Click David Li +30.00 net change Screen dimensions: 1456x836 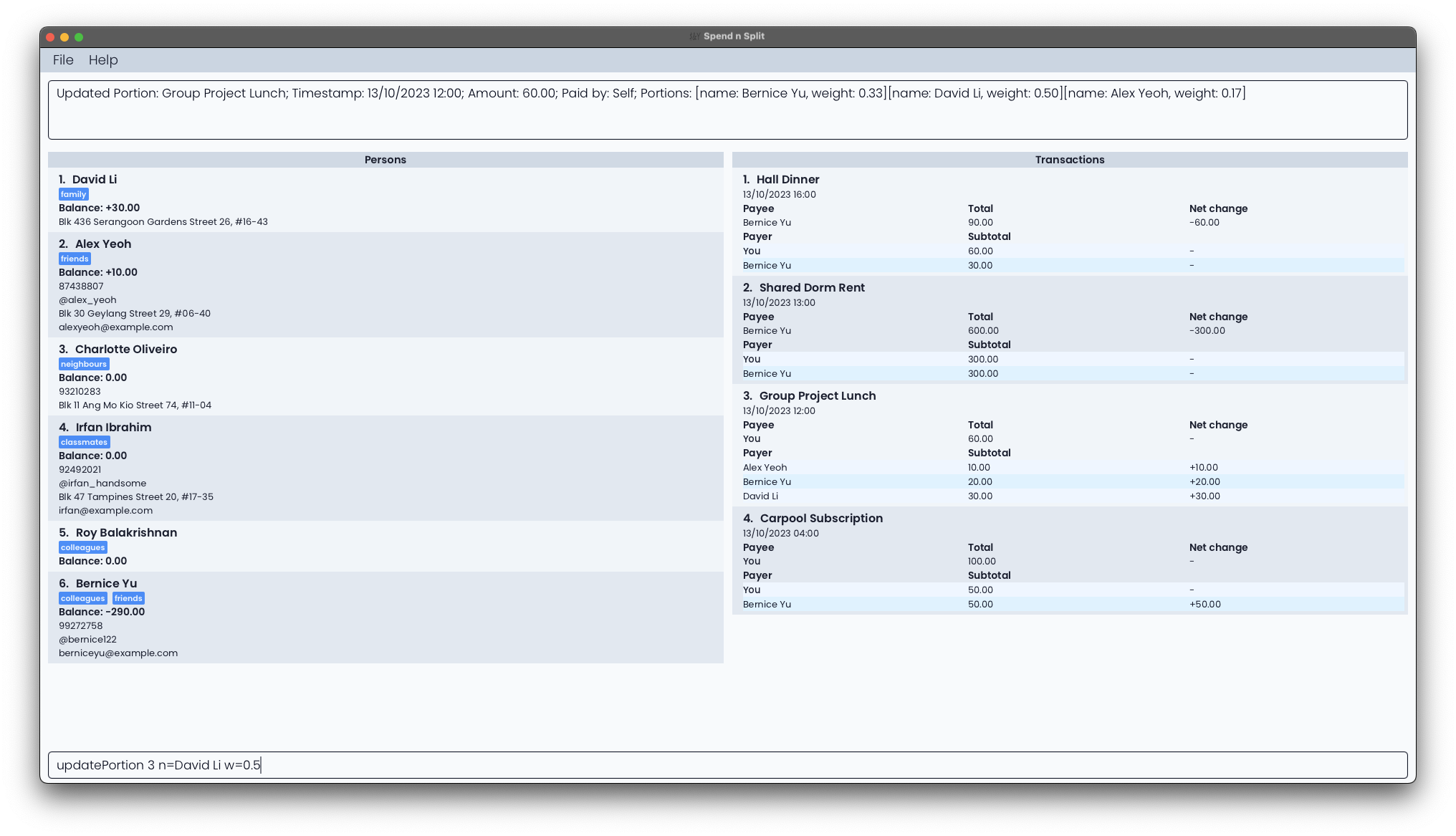[1204, 496]
